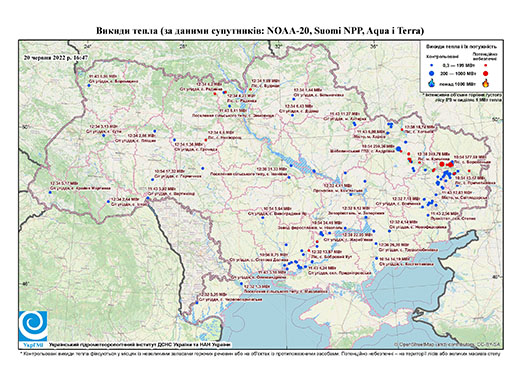Click the legend heading at the top
Viewport: 520px width, 368px height.
click(462, 47)
